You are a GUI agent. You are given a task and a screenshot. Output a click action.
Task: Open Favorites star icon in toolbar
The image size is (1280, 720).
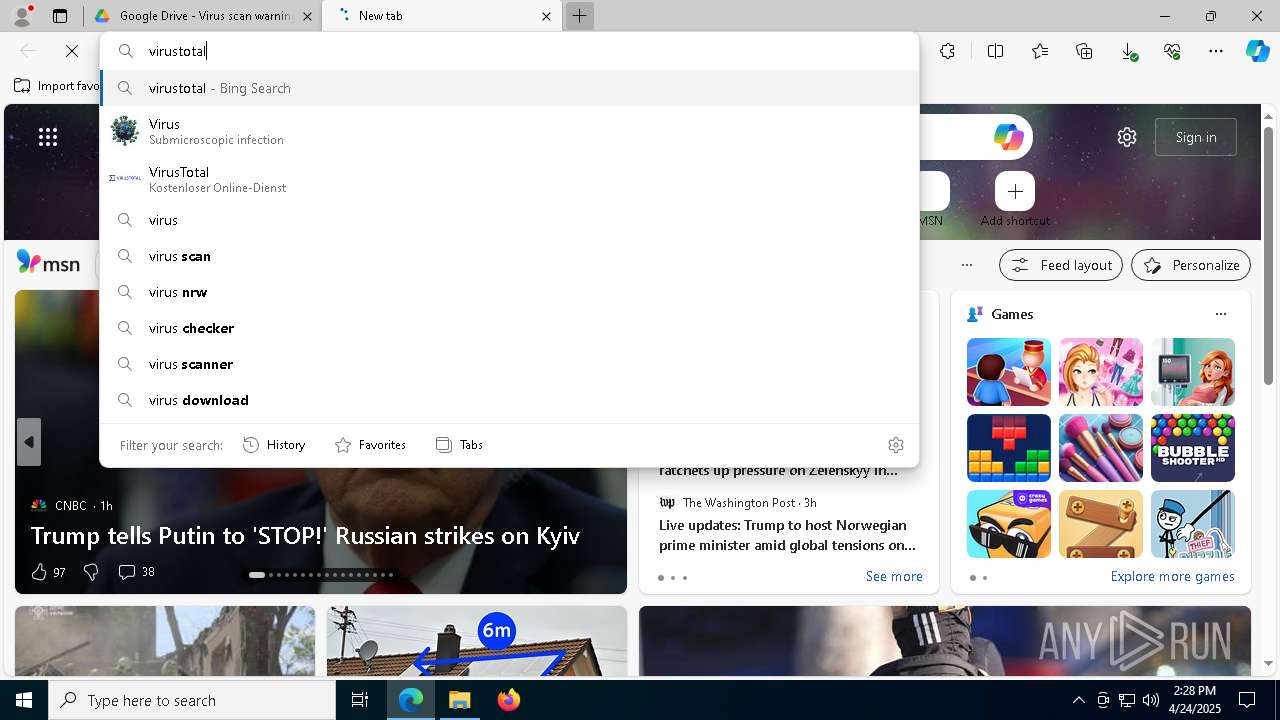1040,51
